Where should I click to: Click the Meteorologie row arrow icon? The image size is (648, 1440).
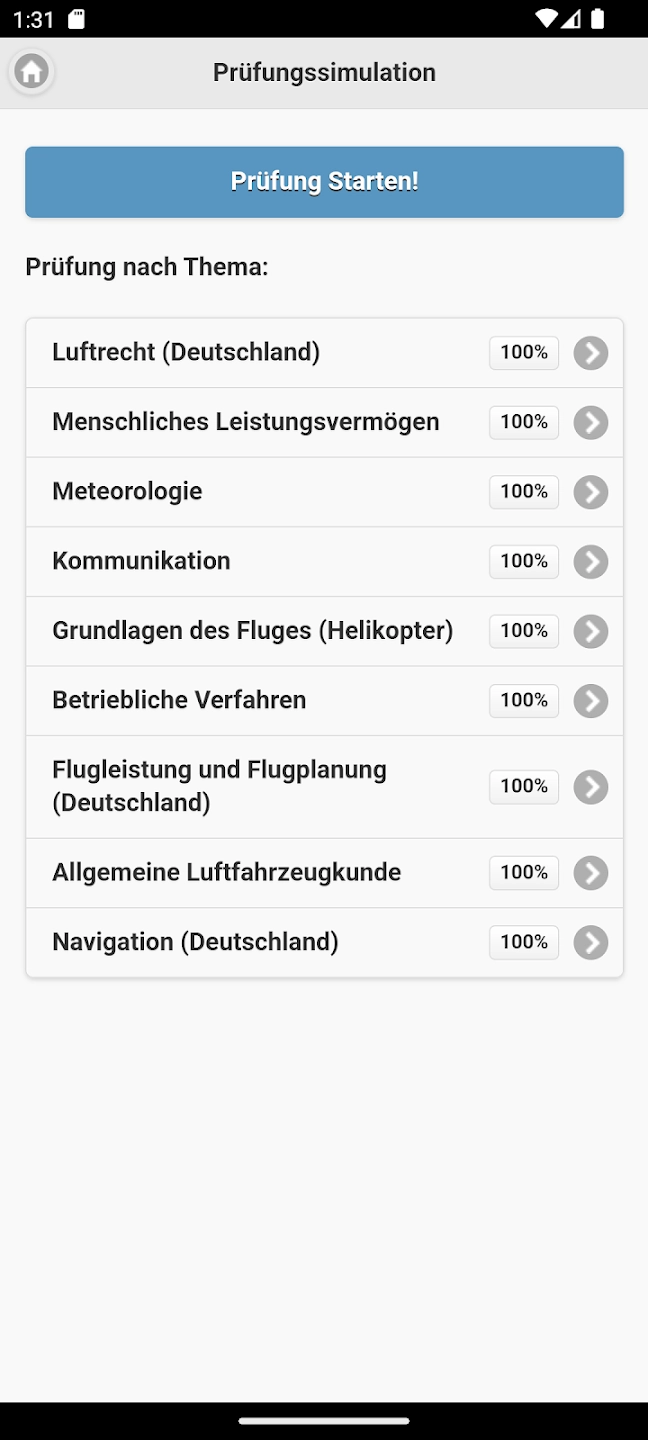coord(591,492)
